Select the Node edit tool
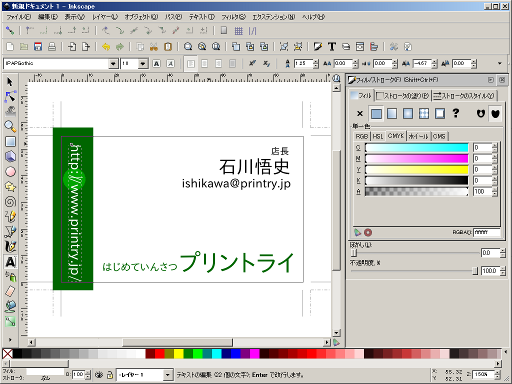The height and width of the screenshot is (384, 512). click(x=10, y=97)
